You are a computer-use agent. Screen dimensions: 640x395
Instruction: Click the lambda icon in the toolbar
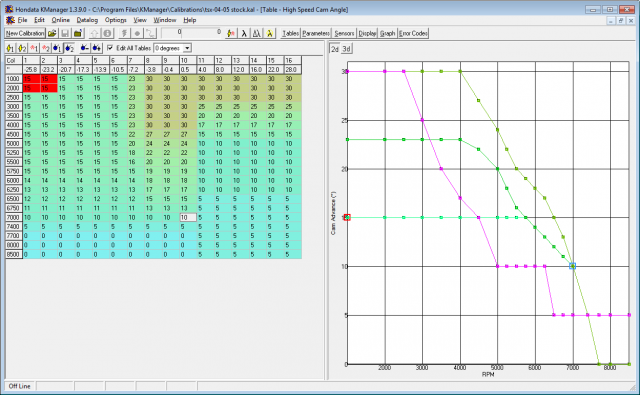point(244,33)
